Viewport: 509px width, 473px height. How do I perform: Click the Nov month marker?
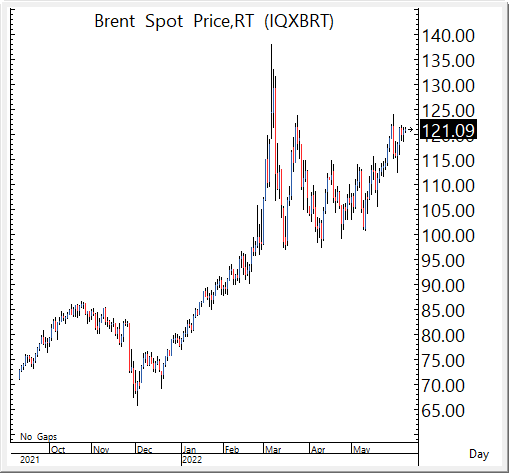pos(101,449)
